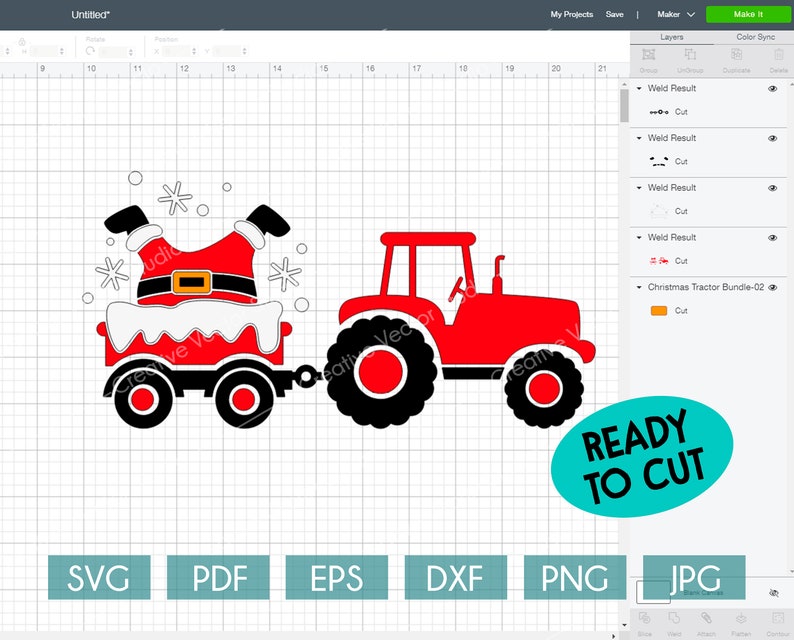The height and width of the screenshot is (640, 794).
Task: Select the orange belt buckle shape
Action: point(191,282)
